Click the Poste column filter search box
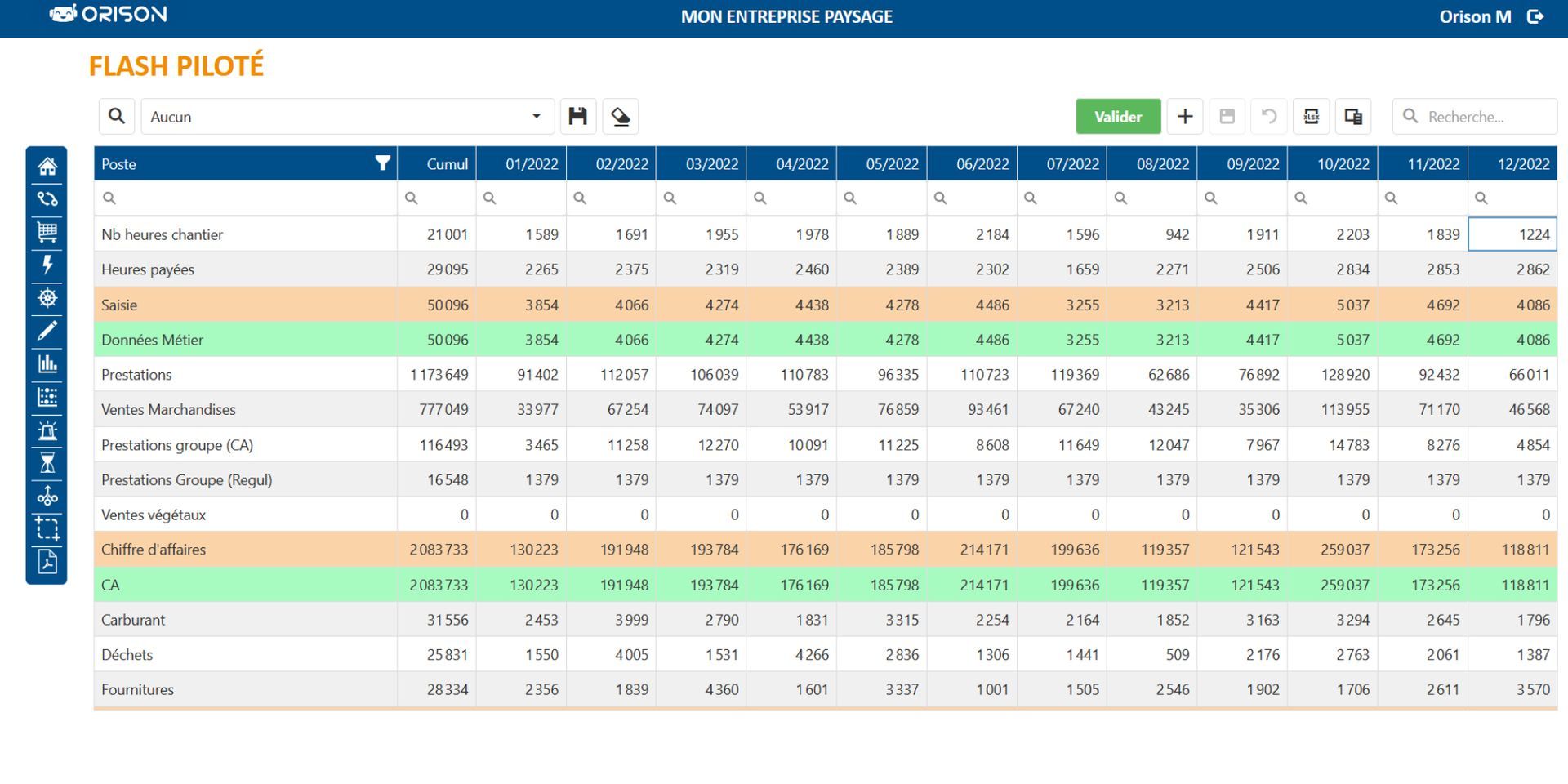Screen dimensions: 1568x784 245,198
